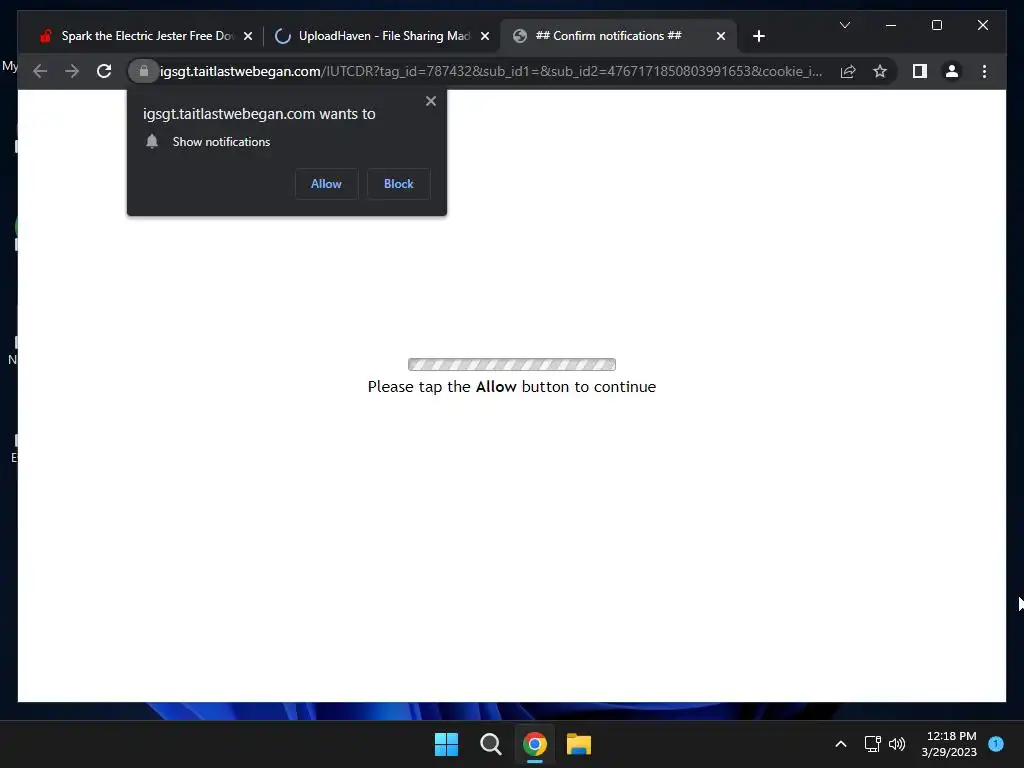
Task: Open Chrome three-dot menu
Action: click(984, 71)
